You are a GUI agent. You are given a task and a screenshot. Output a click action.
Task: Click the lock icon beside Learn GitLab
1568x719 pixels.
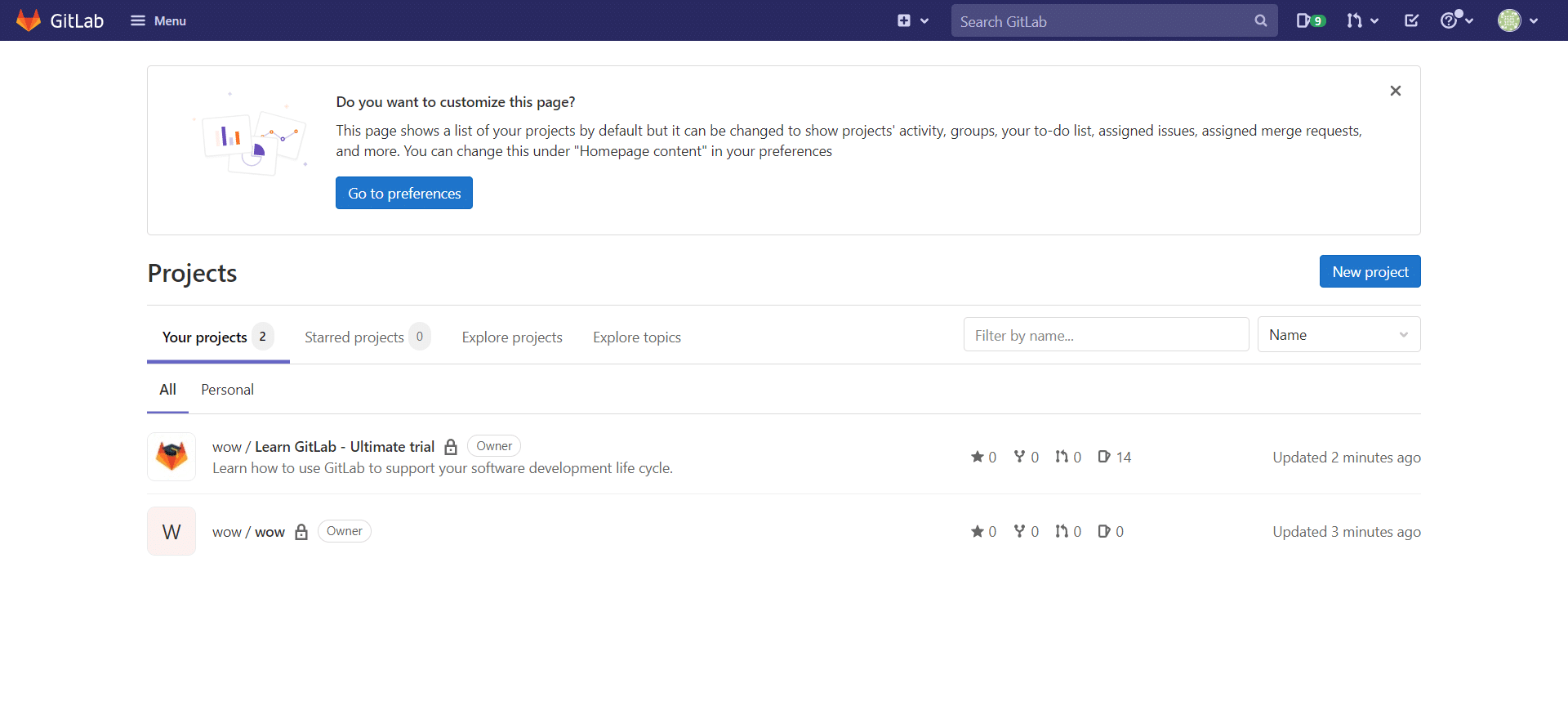[451, 447]
